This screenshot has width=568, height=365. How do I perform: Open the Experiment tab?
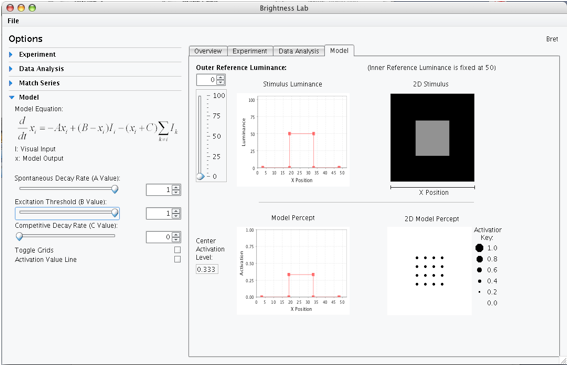pos(250,51)
